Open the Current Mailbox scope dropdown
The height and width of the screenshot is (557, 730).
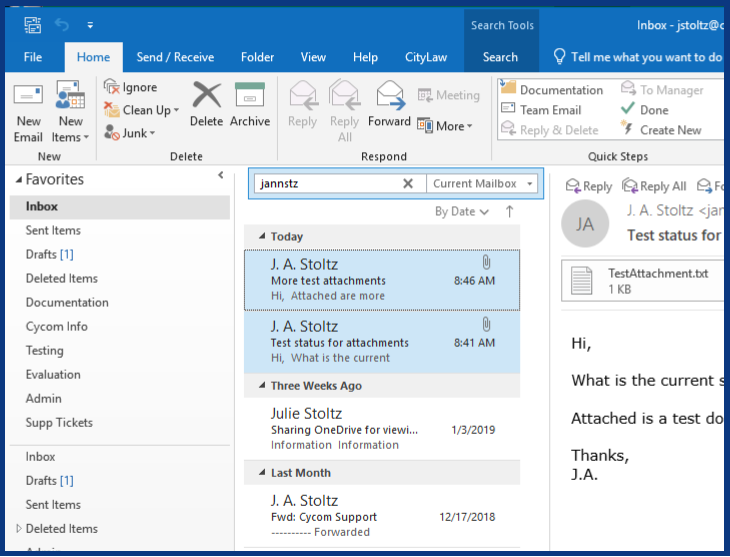click(482, 183)
